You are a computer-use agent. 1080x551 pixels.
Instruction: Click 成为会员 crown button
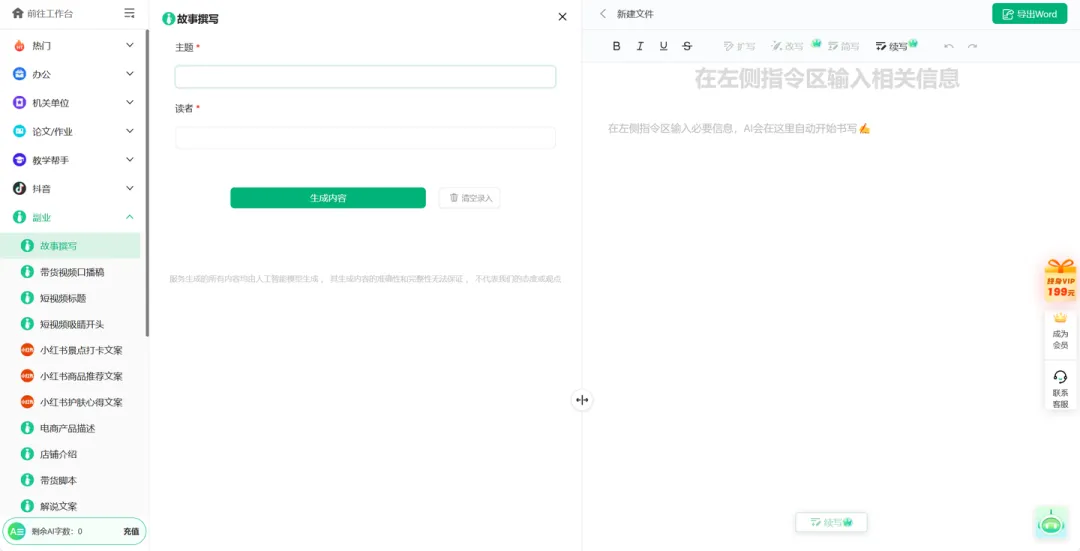(1061, 332)
